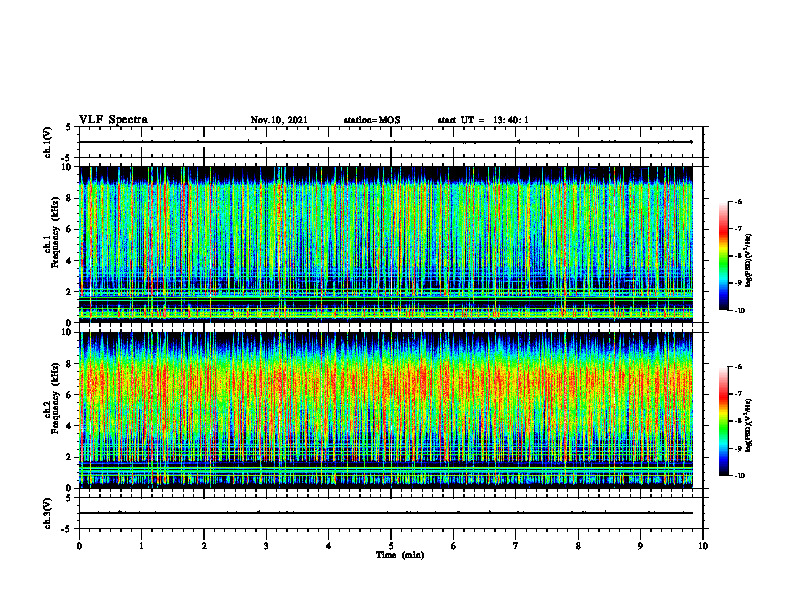Click the "-7" tick on ch.2 color bar

(739, 394)
